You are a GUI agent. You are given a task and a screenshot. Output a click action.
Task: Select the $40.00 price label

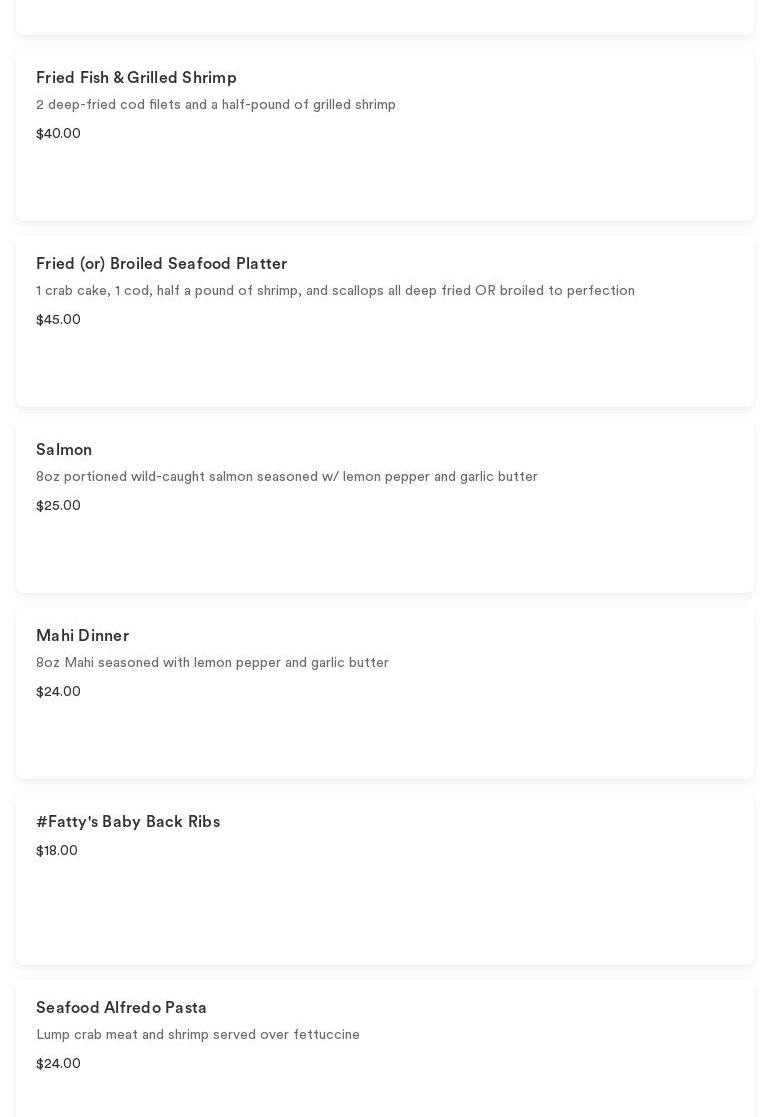coord(58,134)
